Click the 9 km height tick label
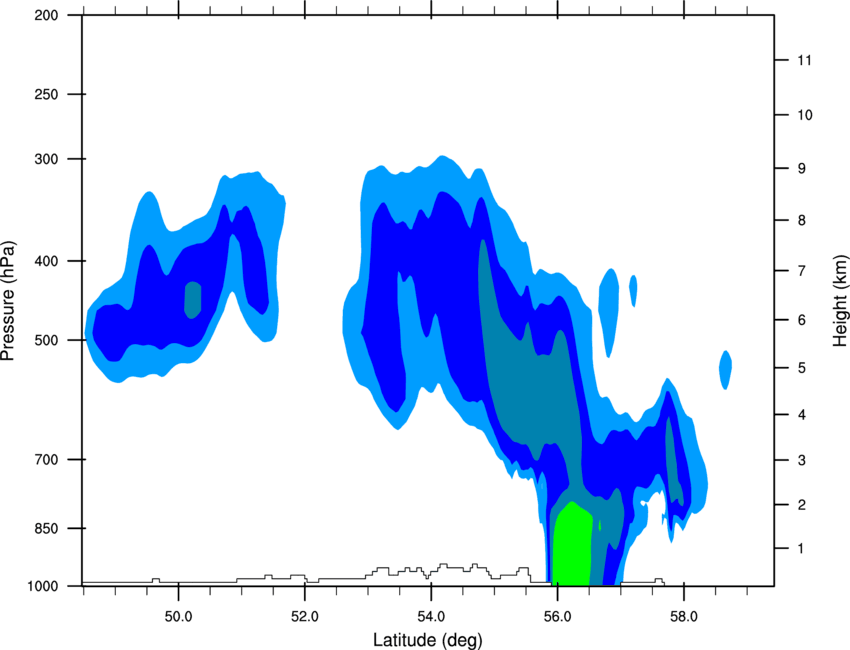 pos(802,169)
